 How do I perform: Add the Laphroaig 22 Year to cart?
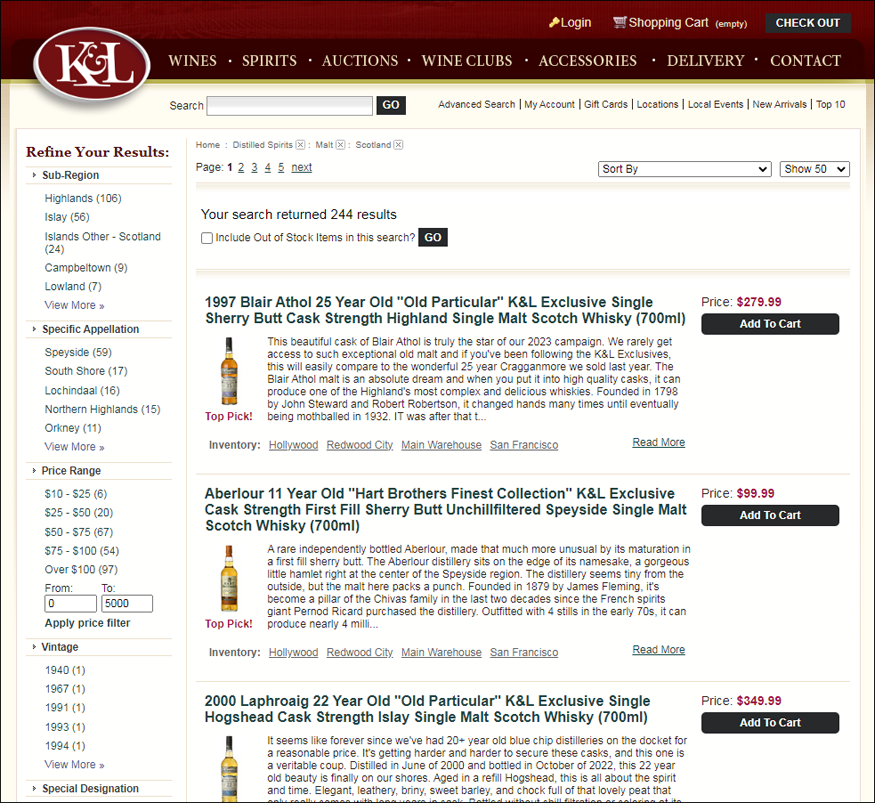pos(770,723)
